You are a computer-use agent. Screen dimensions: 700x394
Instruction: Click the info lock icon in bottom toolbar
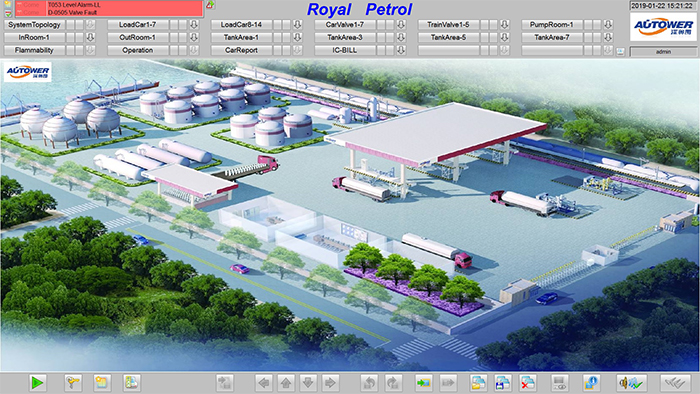(592, 382)
